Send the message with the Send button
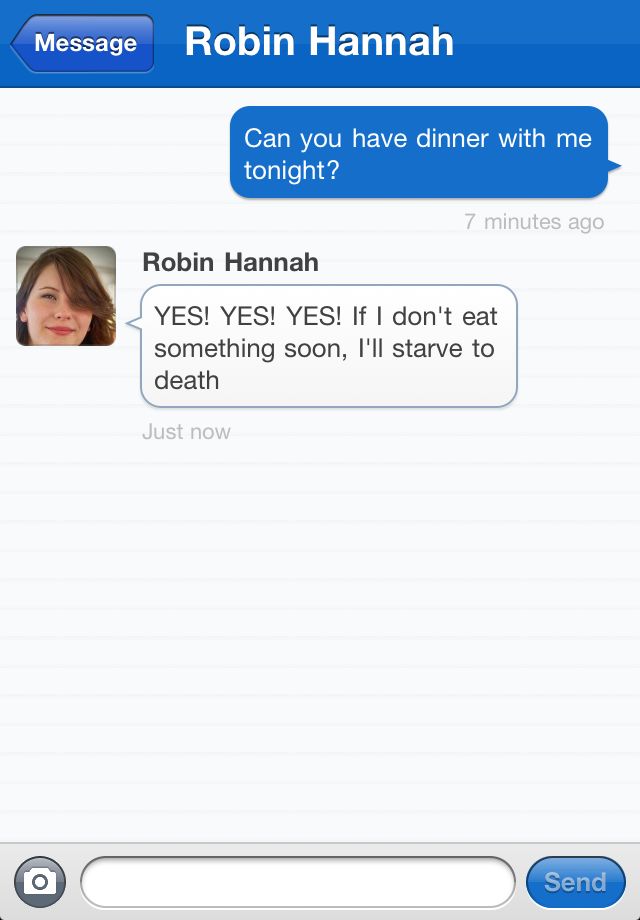This screenshot has width=640, height=920. (x=575, y=882)
